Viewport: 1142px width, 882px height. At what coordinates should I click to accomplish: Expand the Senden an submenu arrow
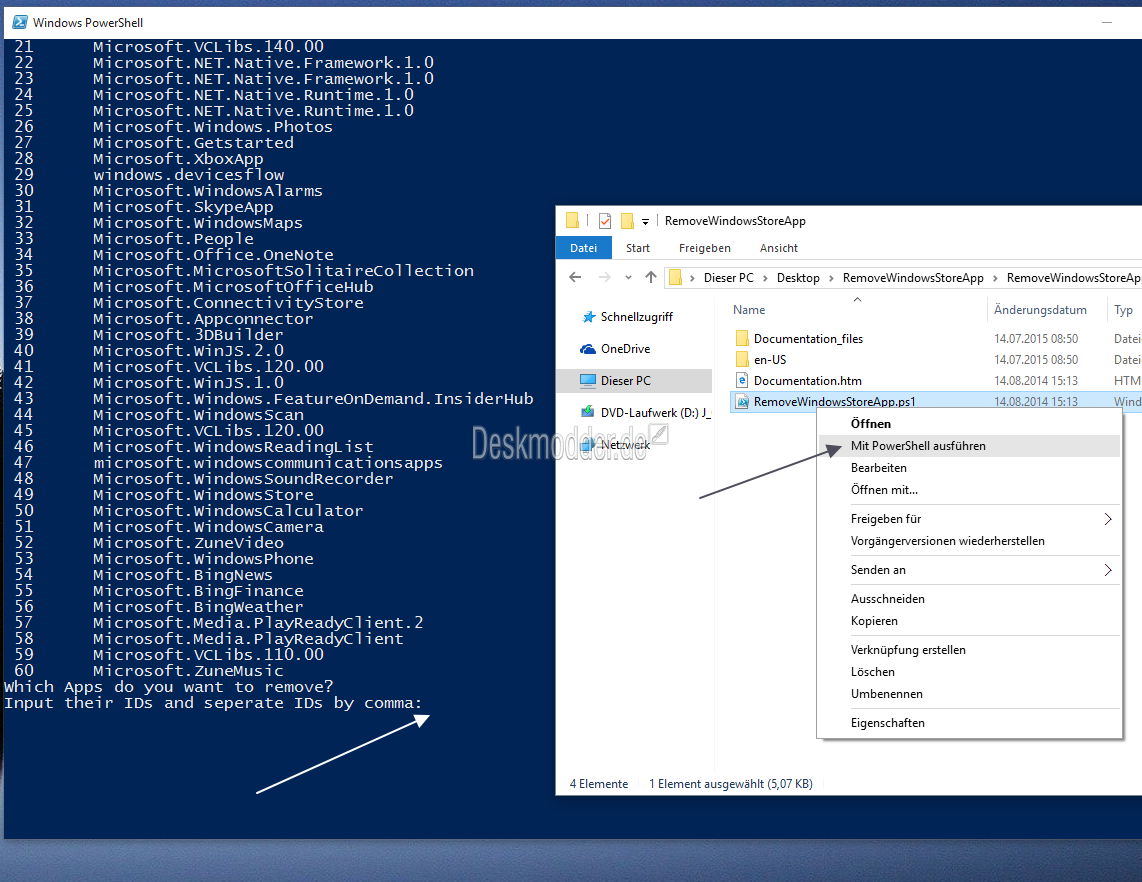click(x=1108, y=570)
